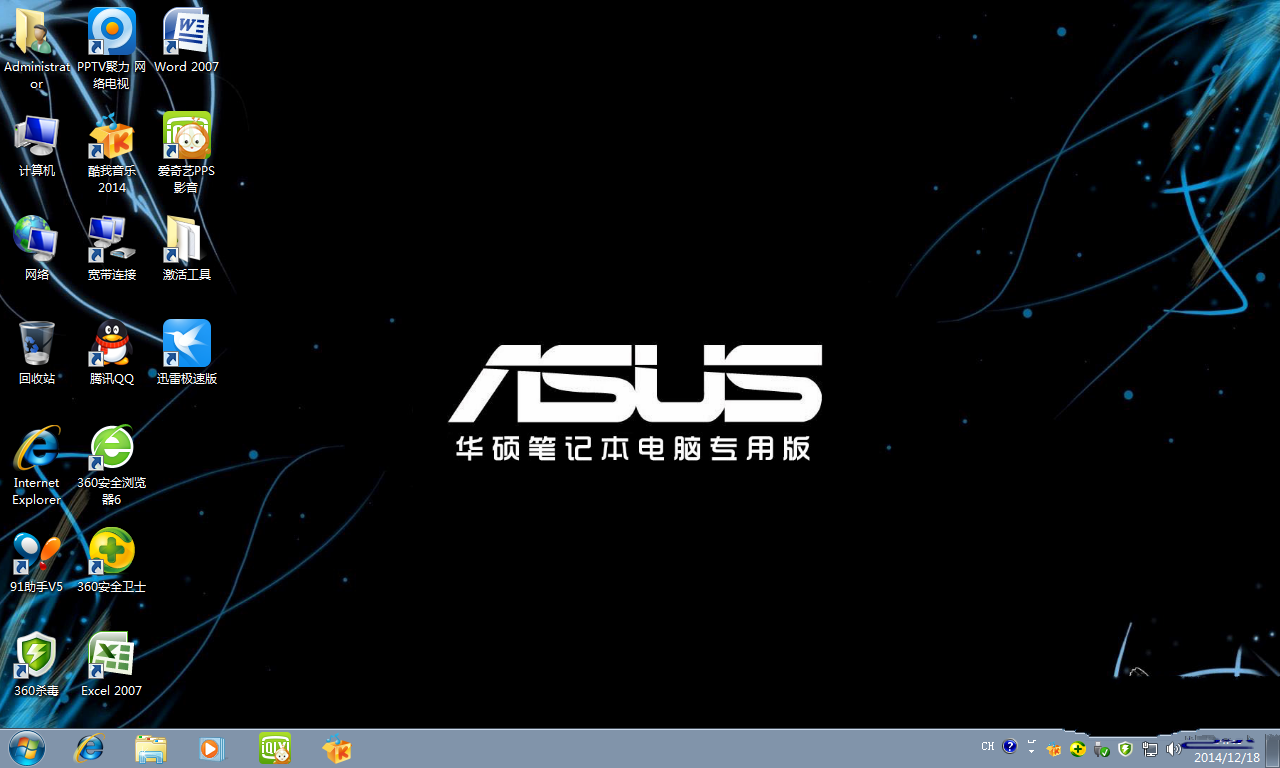Click the volume speaker tray icon
Image resolution: width=1280 pixels, height=768 pixels.
(x=1173, y=748)
